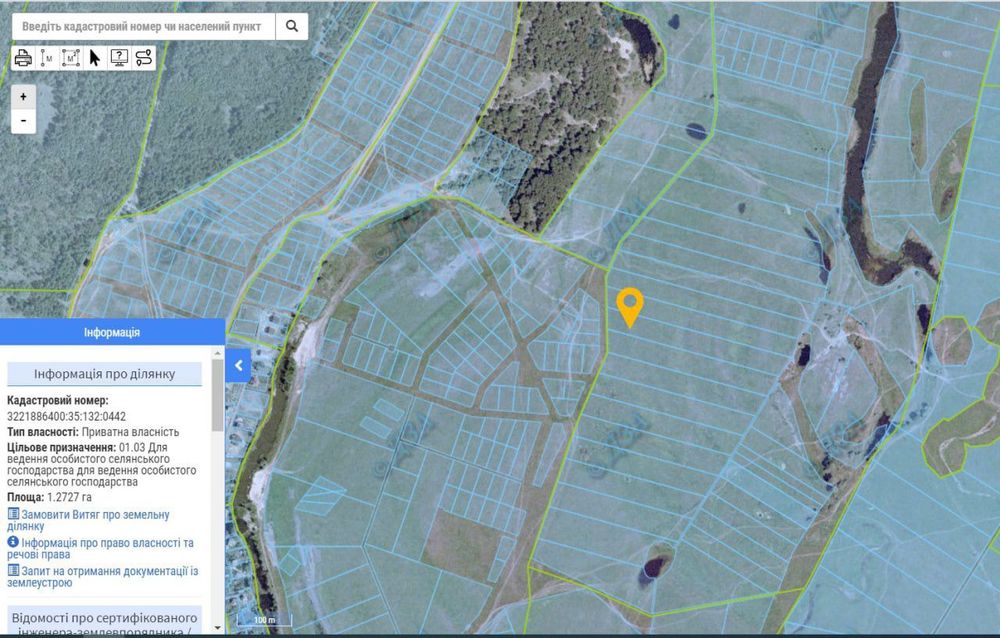Select cadastral number 3221886400:35:132:0442 text

coord(66,417)
